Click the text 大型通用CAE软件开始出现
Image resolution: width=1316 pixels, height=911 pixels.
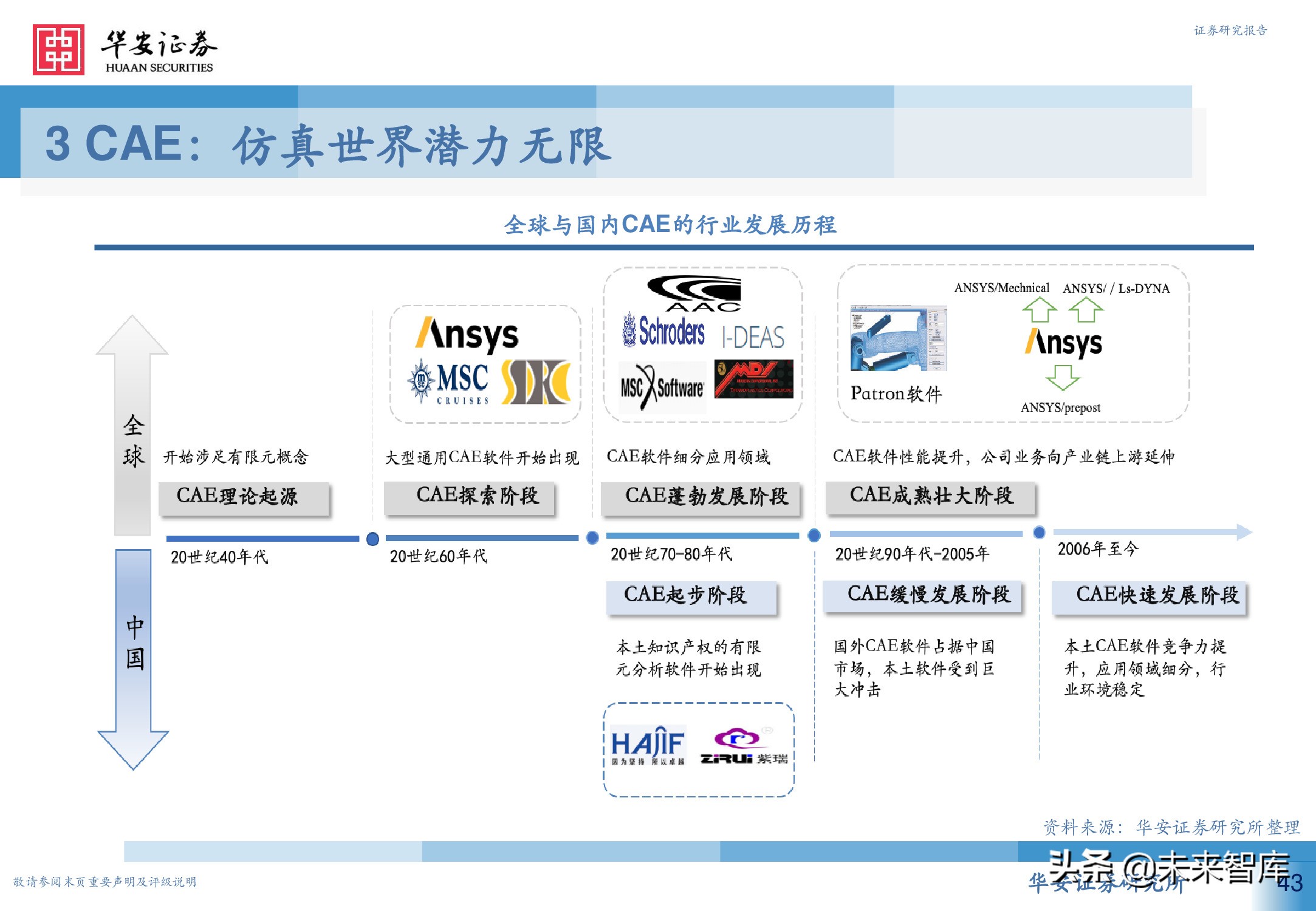[x=482, y=458]
